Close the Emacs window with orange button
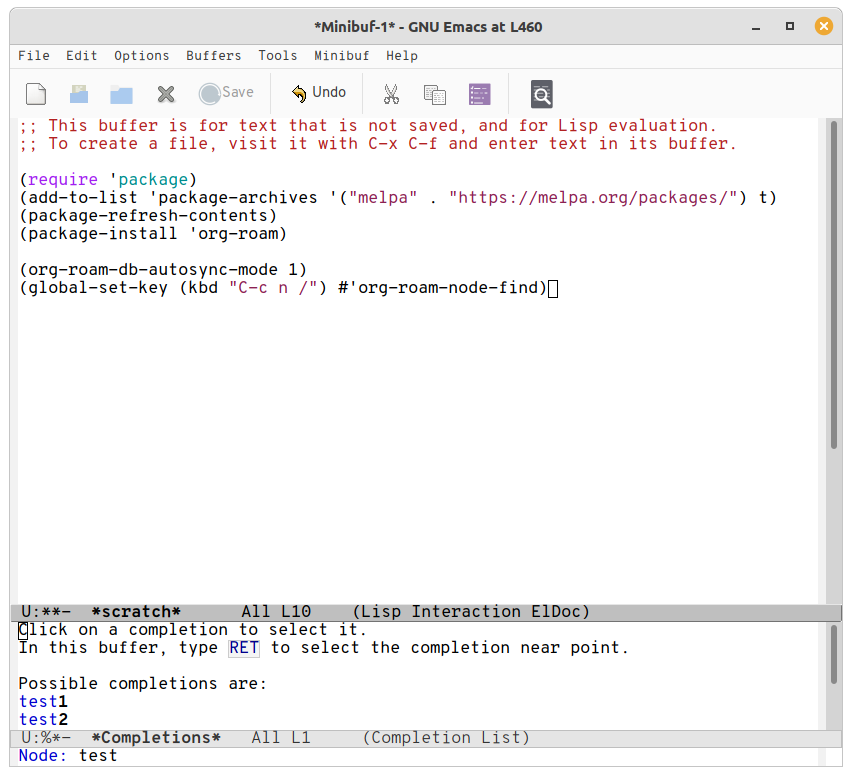Image resolution: width=852 pixels, height=776 pixels. (824, 26)
